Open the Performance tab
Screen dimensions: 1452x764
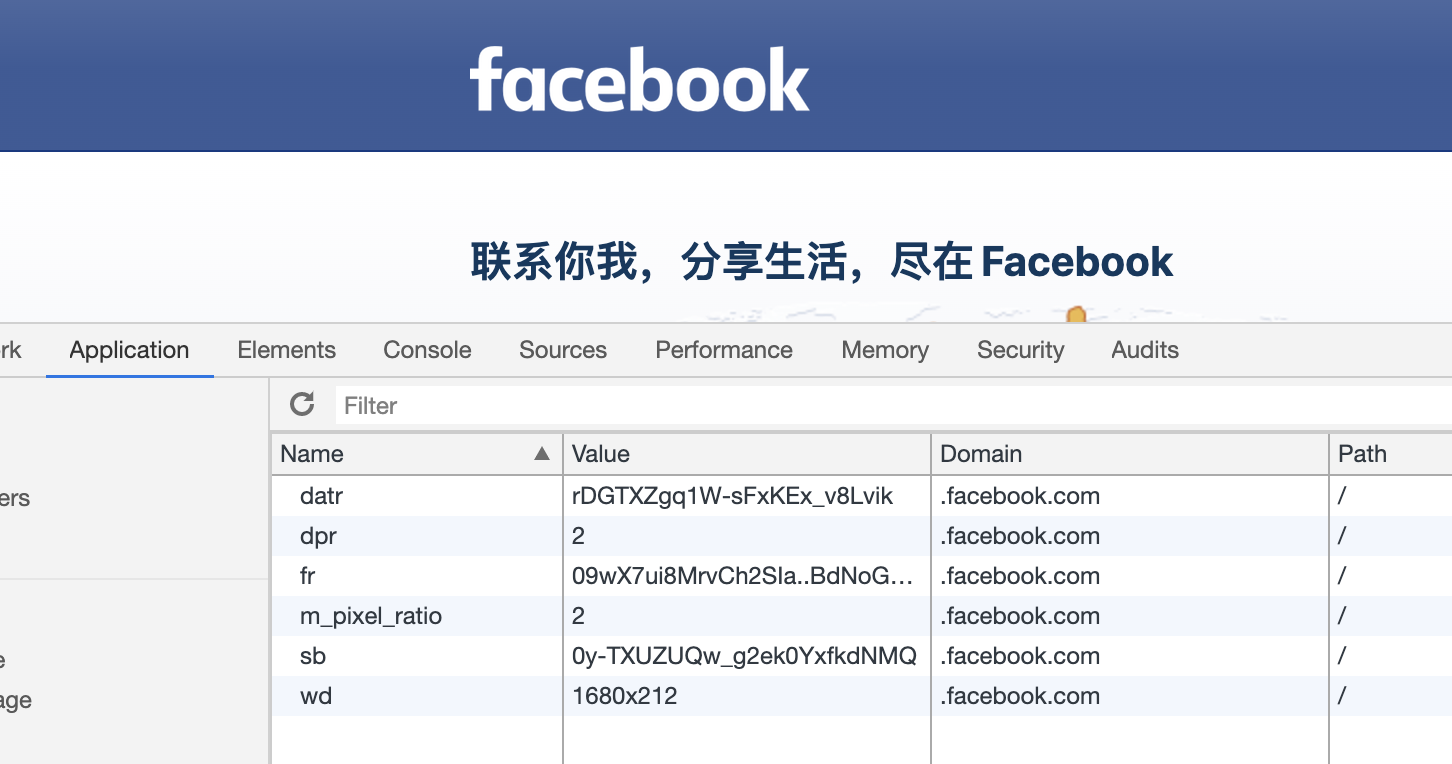724,350
